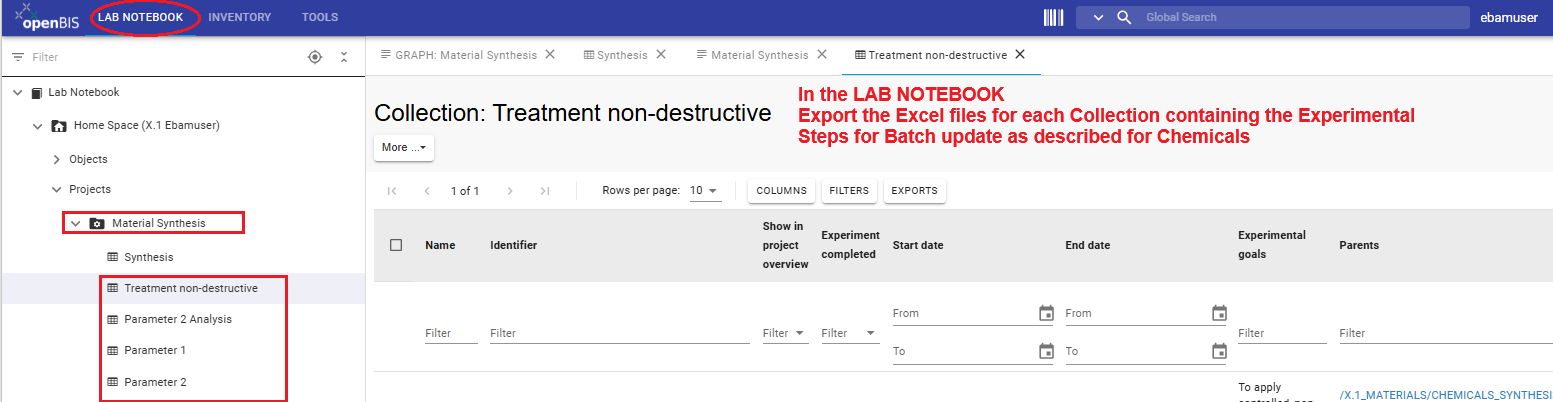Open Treatment non-destructive in the tree
Image resolution: width=1553 pixels, height=402 pixels.
(x=191, y=288)
